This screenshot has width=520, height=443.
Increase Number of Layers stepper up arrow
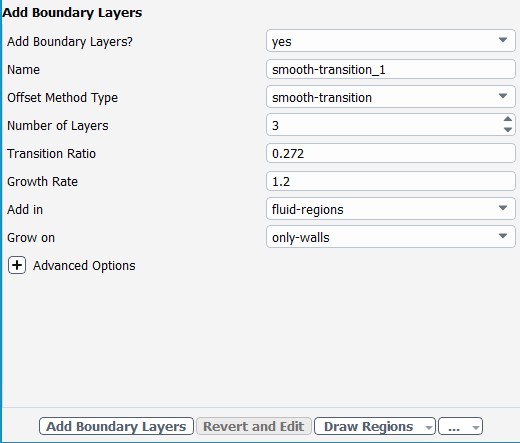(x=508, y=119)
